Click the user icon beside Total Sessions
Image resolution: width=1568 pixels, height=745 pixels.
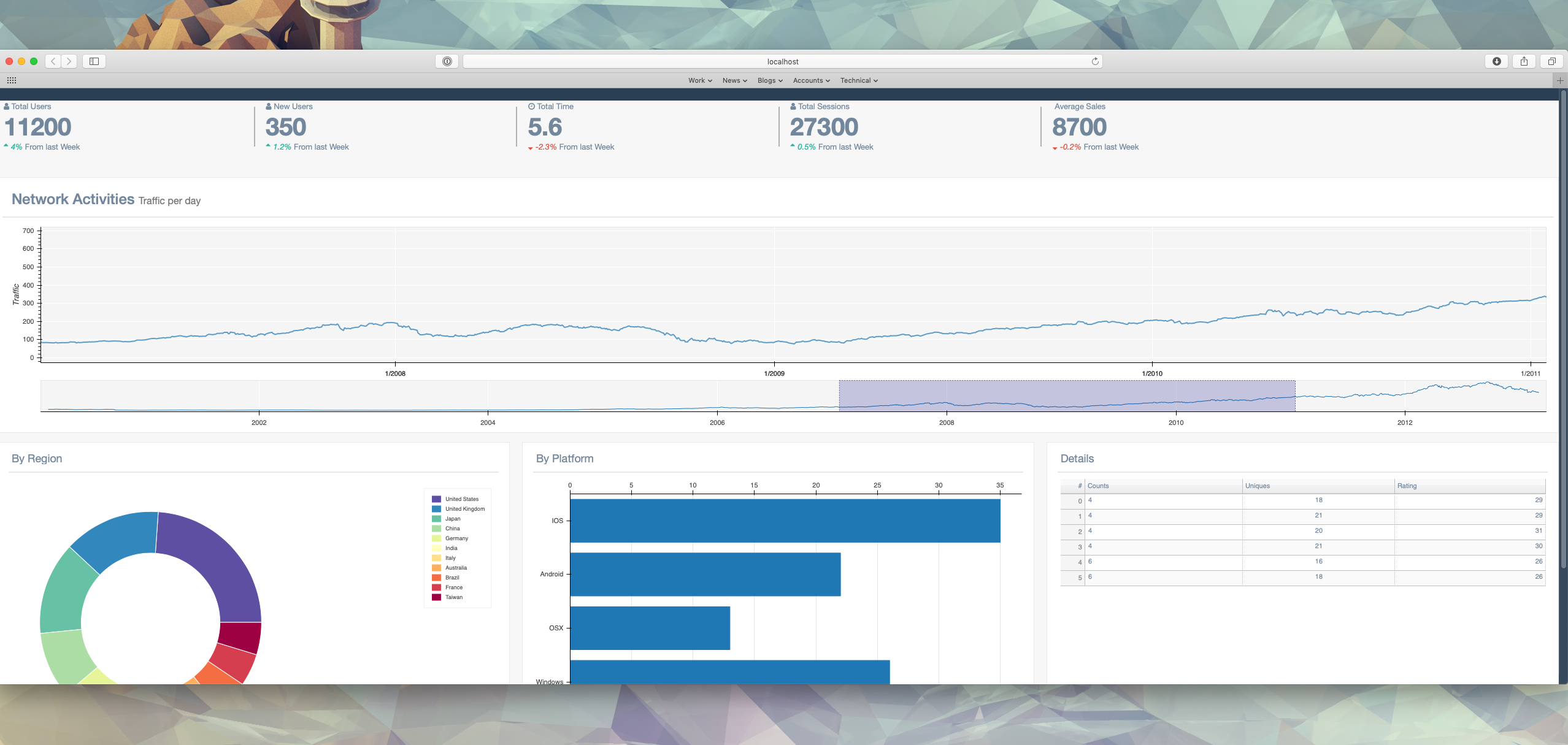point(793,106)
